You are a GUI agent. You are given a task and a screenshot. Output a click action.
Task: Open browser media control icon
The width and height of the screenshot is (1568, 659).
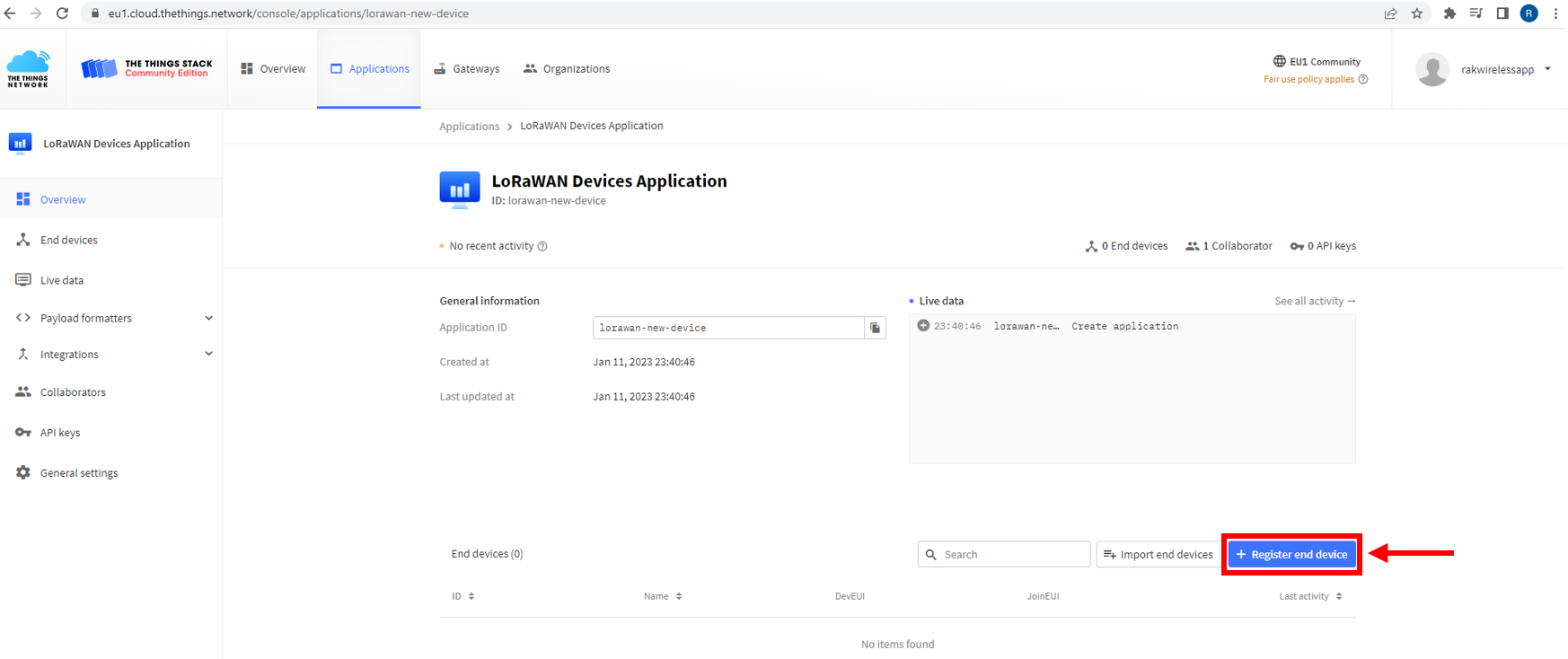tap(1476, 13)
